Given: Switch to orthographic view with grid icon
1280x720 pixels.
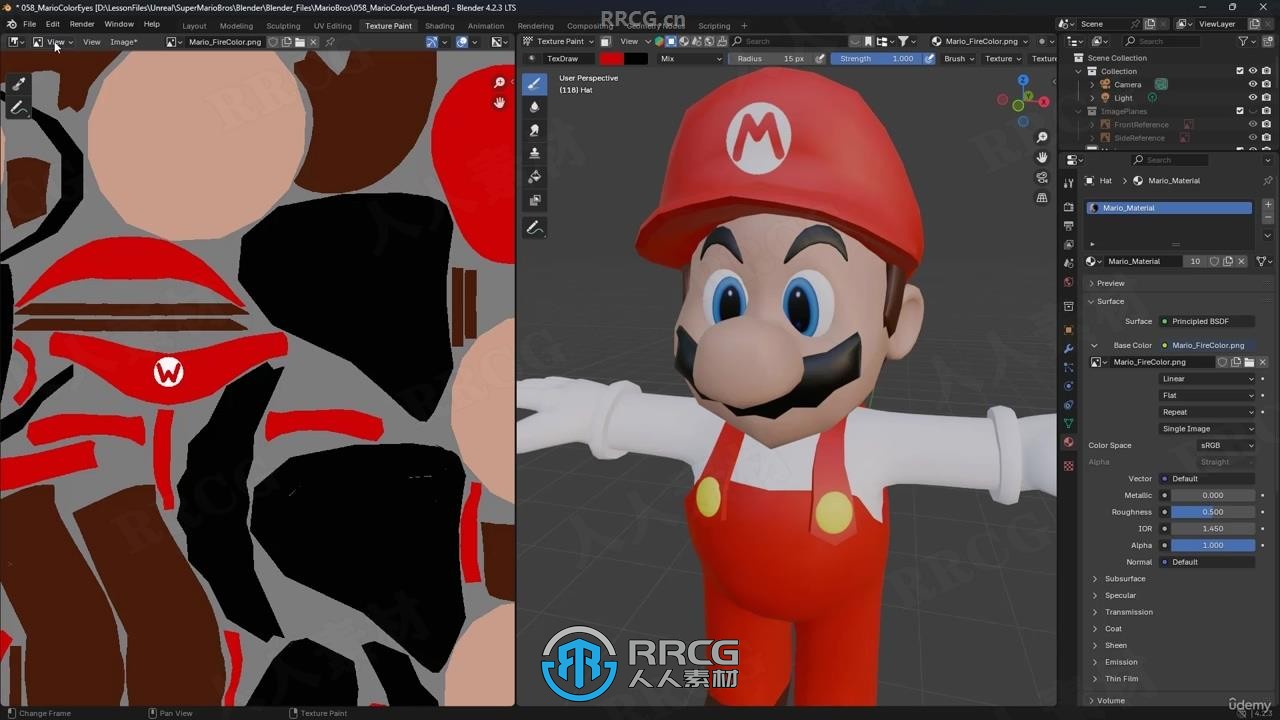Looking at the screenshot, I should (x=1042, y=198).
